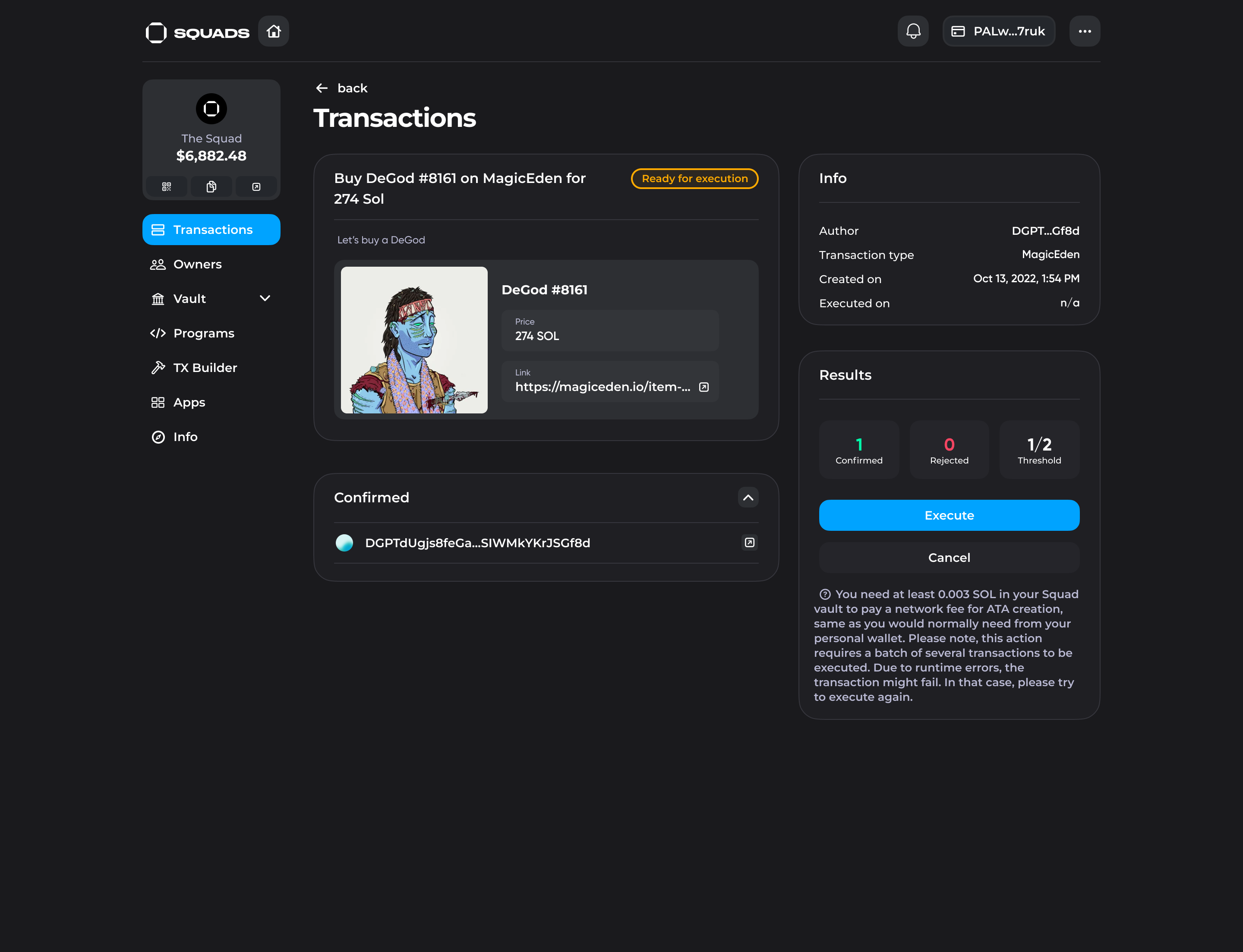Click the Let's buy a DeGod description
Viewport: 1243px width, 952px height.
[x=381, y=240]
